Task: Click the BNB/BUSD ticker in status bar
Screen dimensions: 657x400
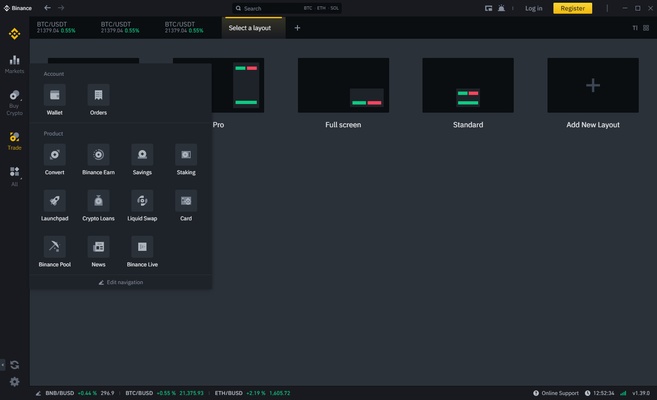Action: (x=80, y=393)
